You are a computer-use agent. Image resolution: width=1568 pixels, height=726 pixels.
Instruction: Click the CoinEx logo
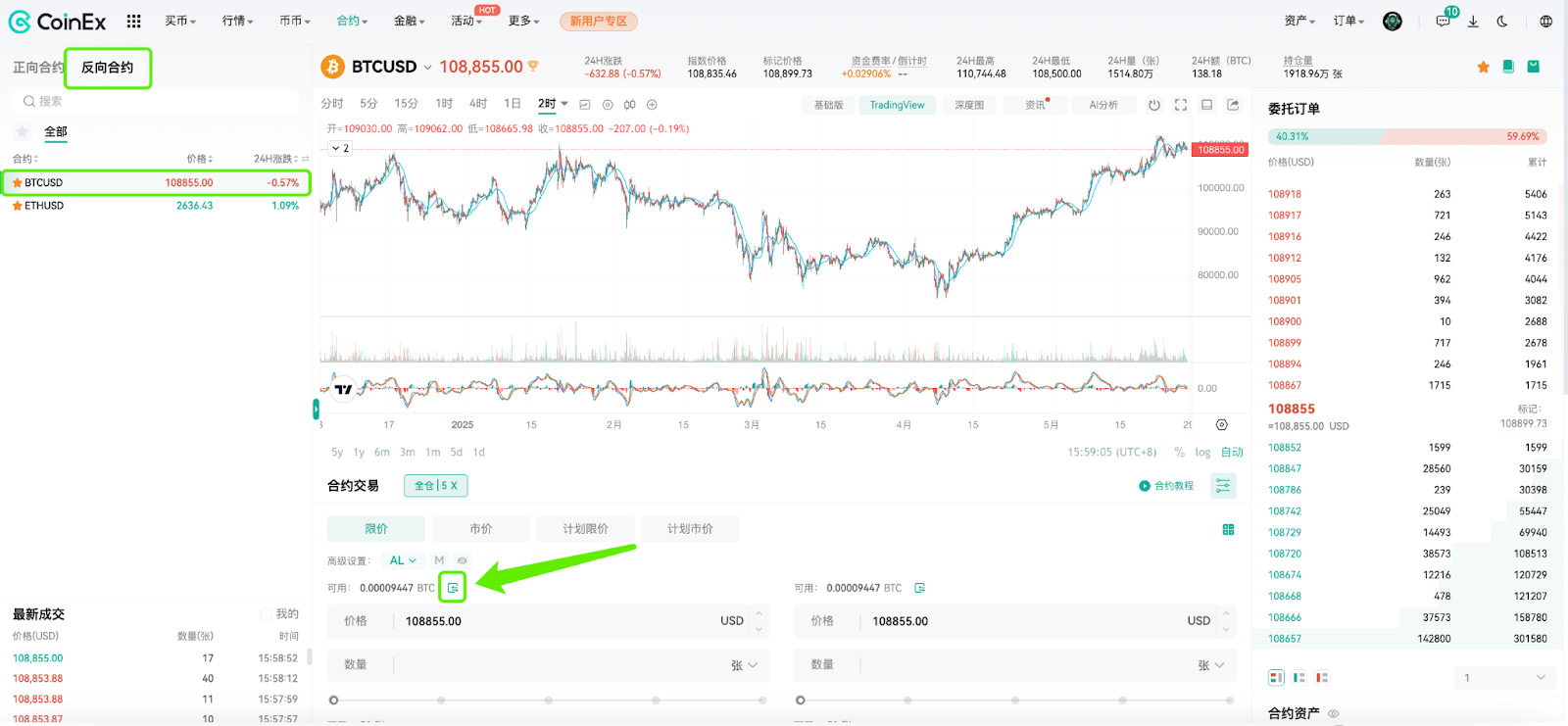point(57,21)
